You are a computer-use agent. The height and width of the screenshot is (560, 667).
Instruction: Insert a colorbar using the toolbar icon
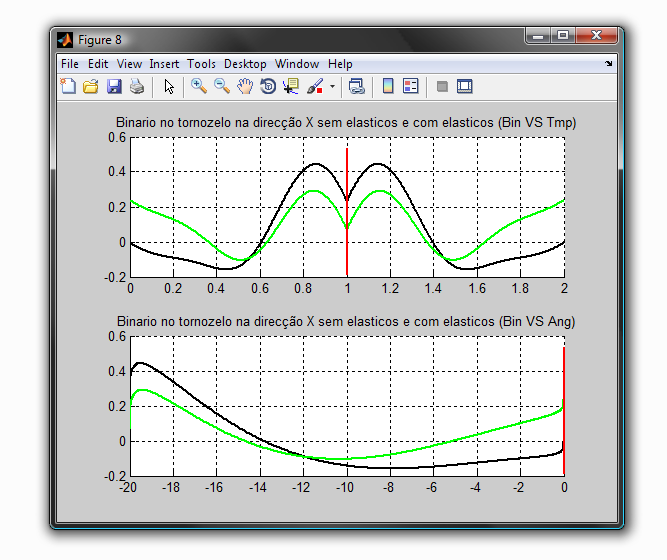click(388, 87)
